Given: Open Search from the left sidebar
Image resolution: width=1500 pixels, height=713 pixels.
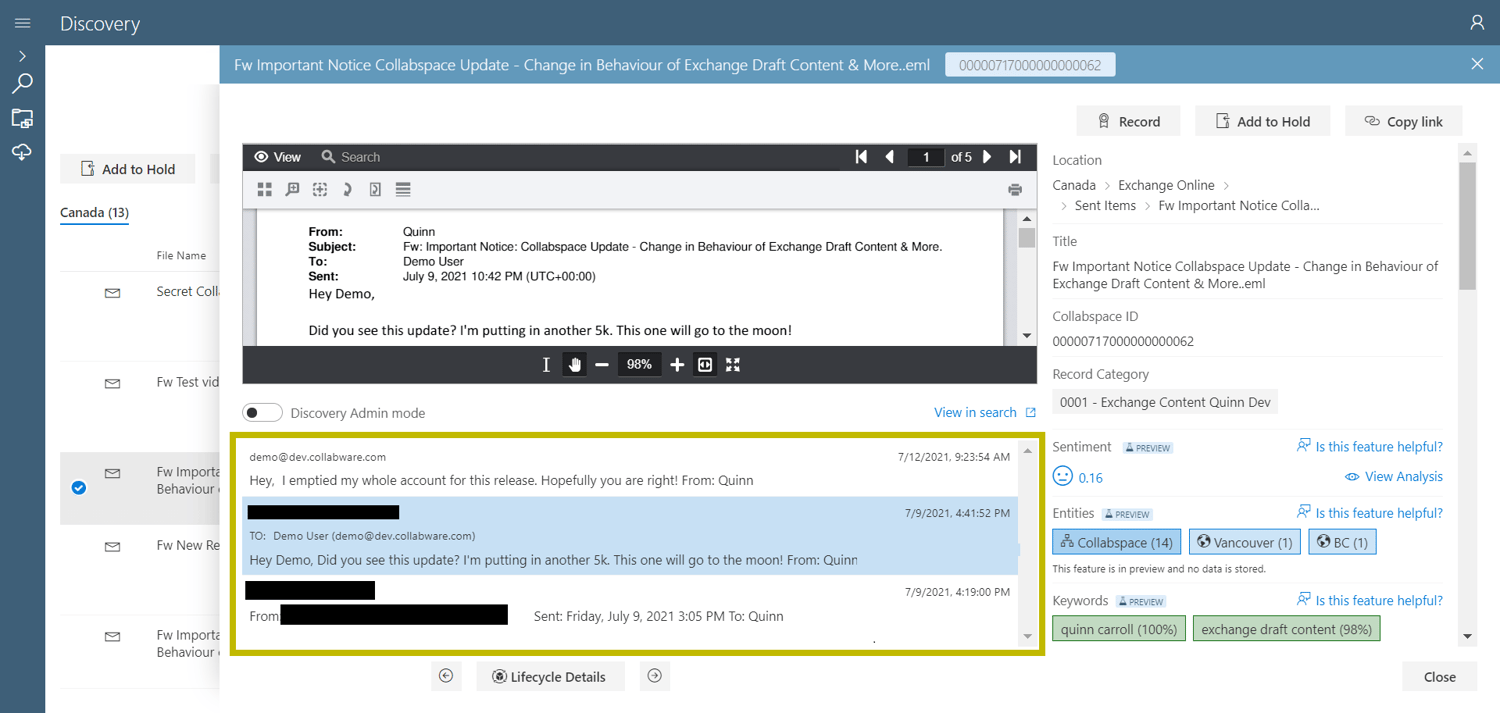Looking at the screenshot, I should 22,82.
